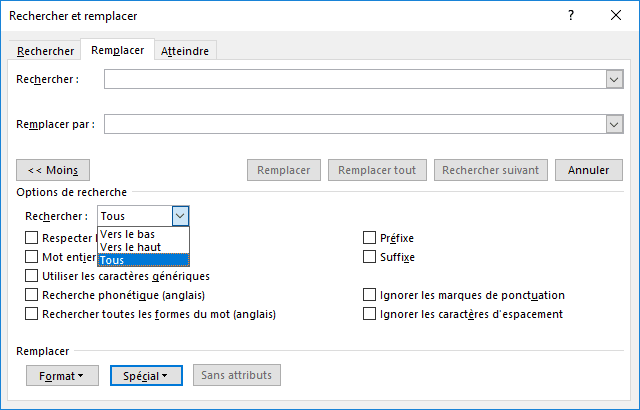Open the Format dropdown button

62,375
